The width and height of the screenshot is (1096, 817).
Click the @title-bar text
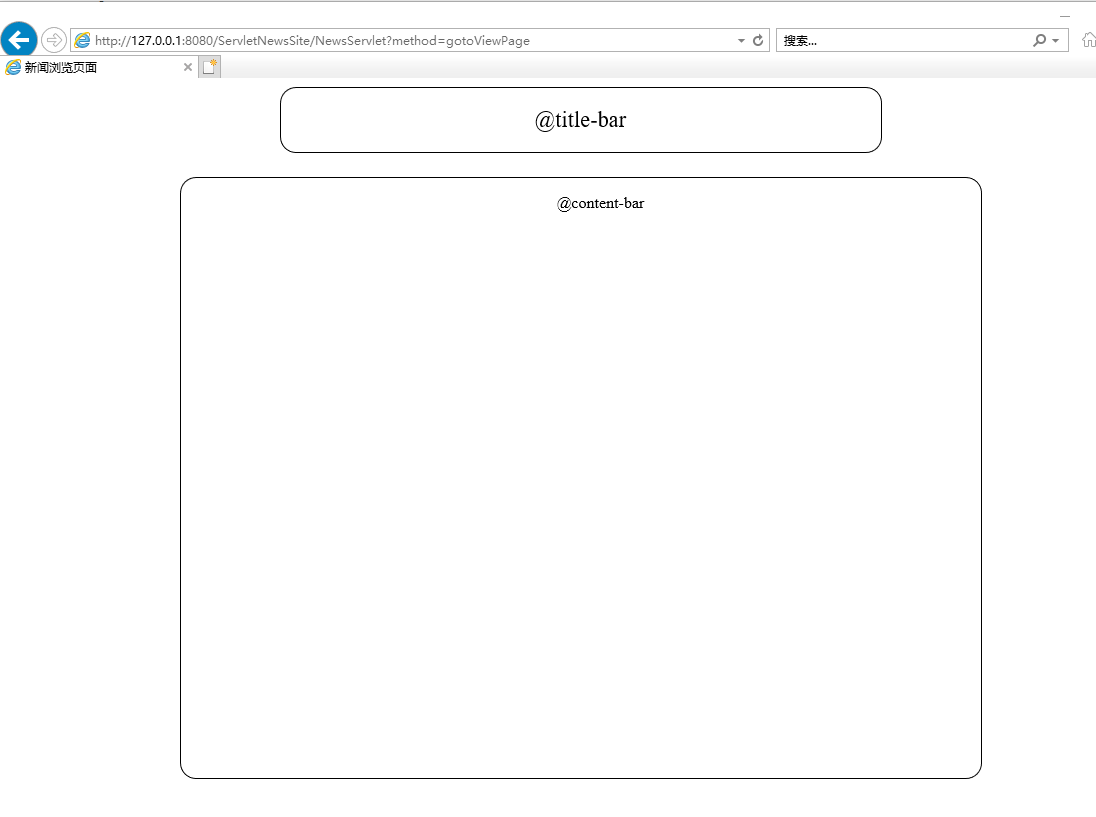coord(580,120)
